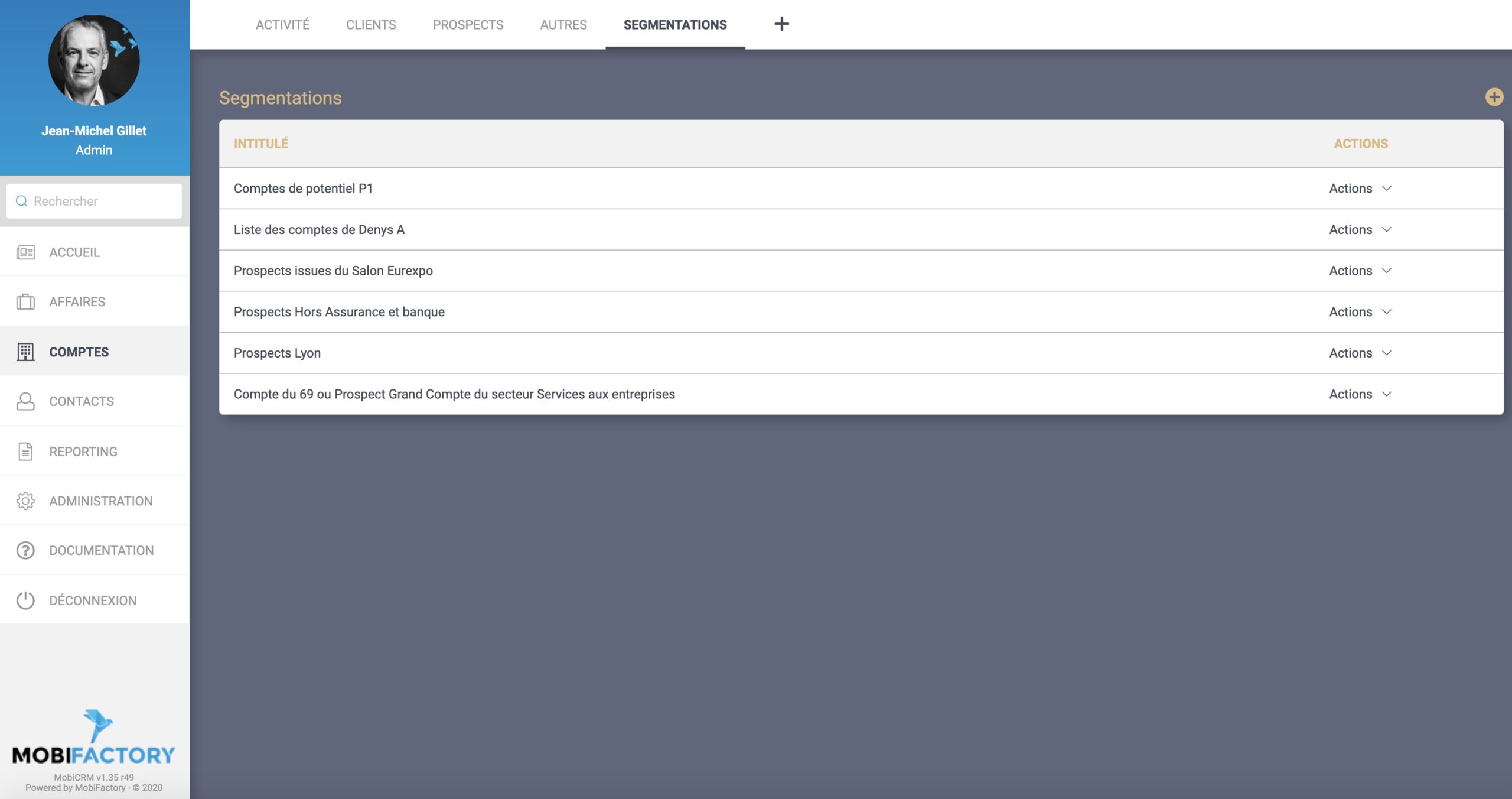Open Actions dropdown for Prospects Lyon

click(x=1360, y=353)
